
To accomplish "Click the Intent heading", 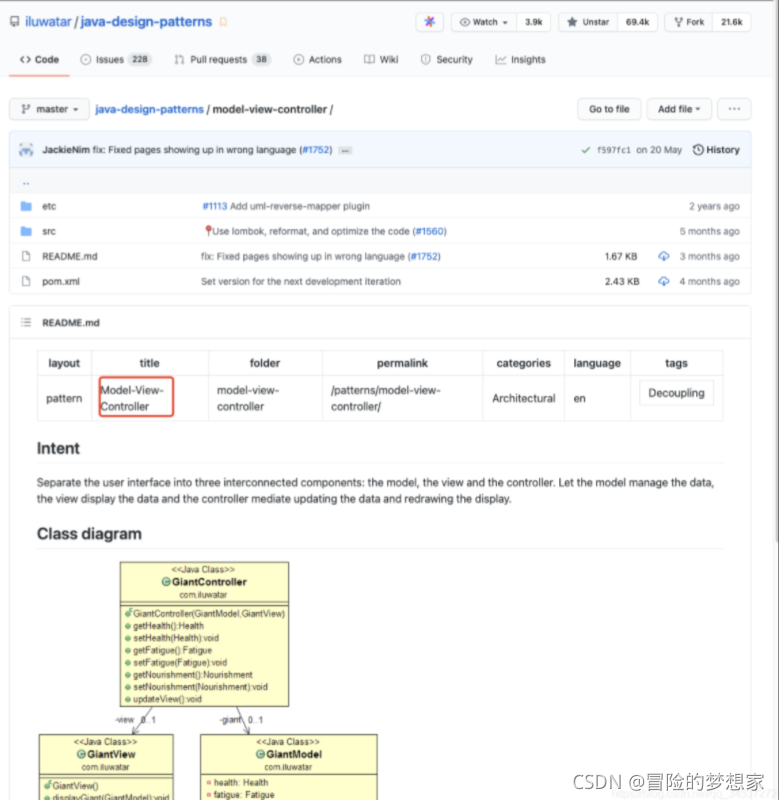I will click(x=58, y=448).
